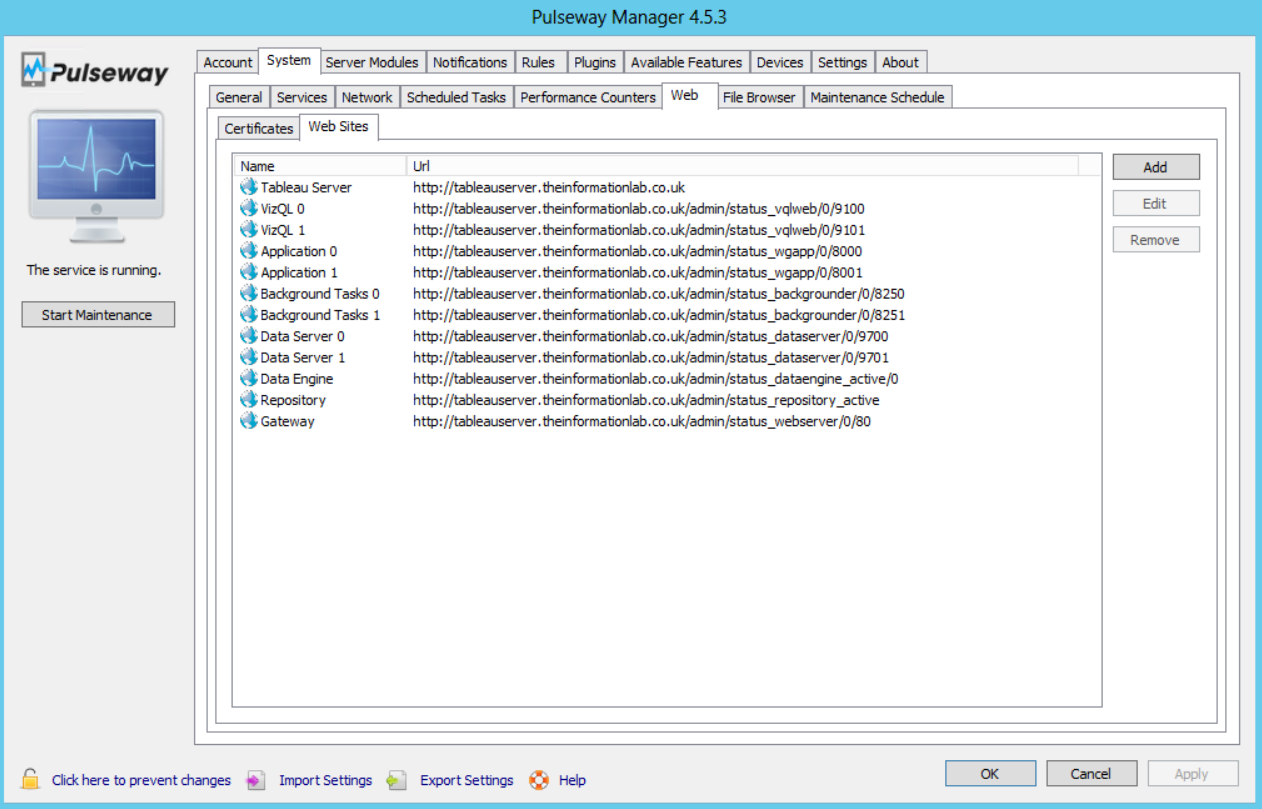Confirm with the OK button
This screenshot has width=1262, height=809.
(x=990, y=773)
